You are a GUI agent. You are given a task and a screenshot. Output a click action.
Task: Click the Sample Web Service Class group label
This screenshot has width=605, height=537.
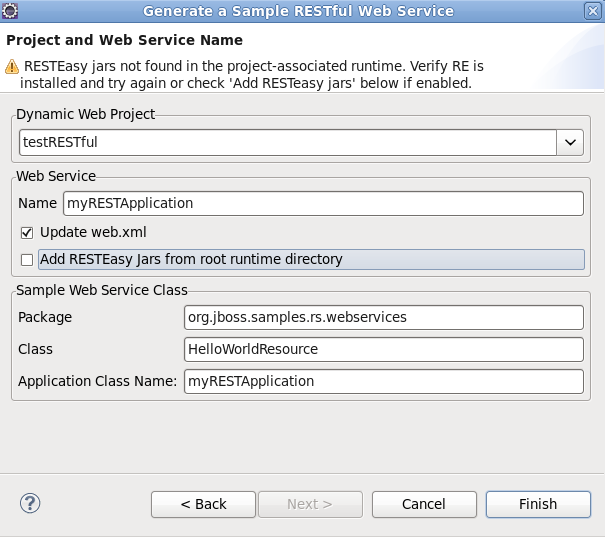[102, 290]
